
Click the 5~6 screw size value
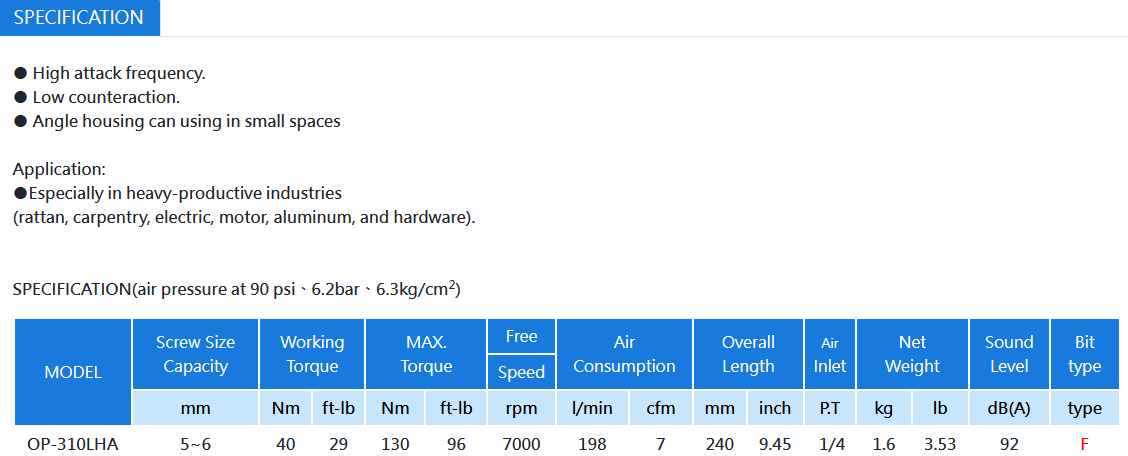(196, 444)
